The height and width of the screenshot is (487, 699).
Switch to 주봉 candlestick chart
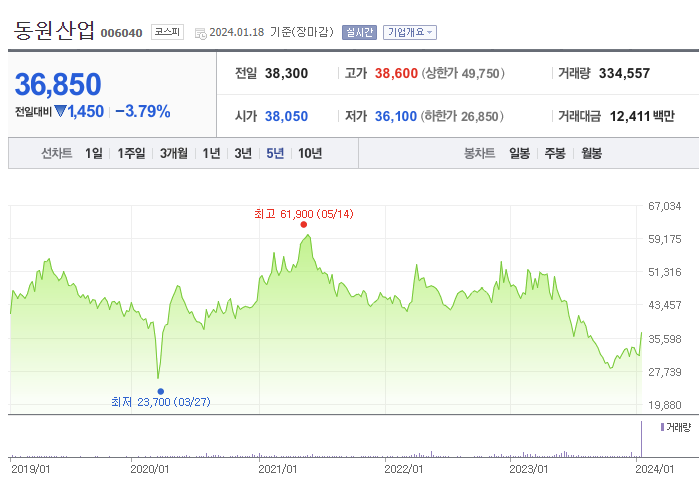555,153
